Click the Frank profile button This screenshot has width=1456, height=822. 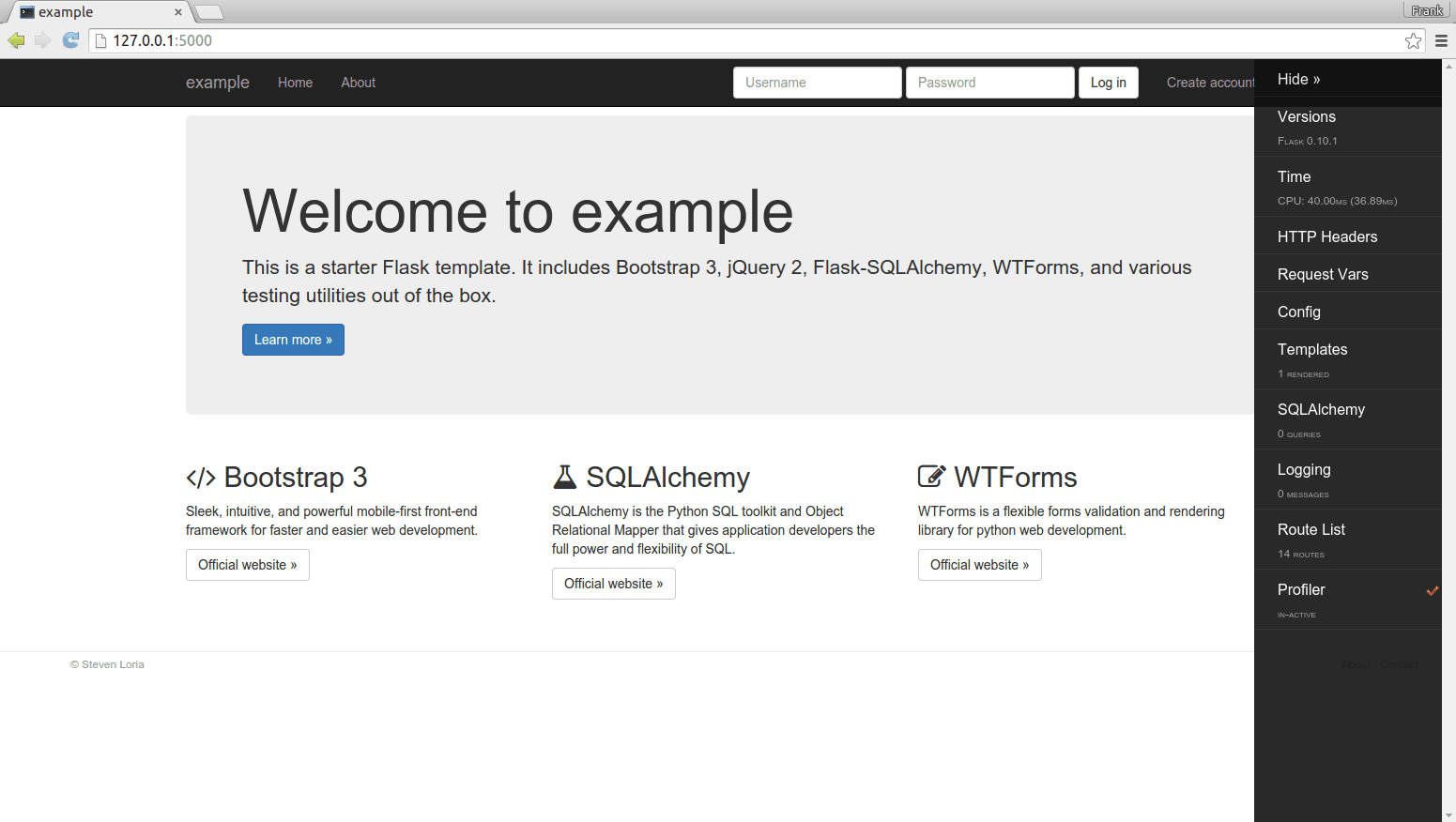[1427, 10]
